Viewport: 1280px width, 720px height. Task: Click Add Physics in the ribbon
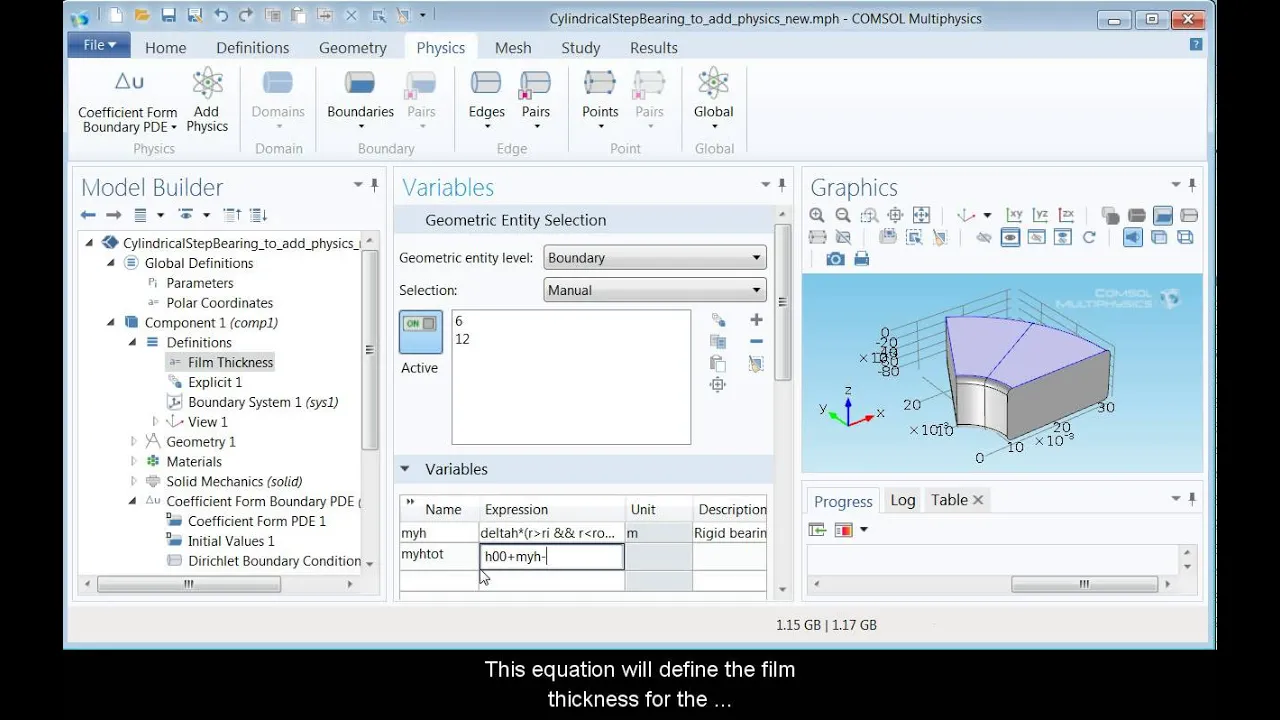[207, 101]
